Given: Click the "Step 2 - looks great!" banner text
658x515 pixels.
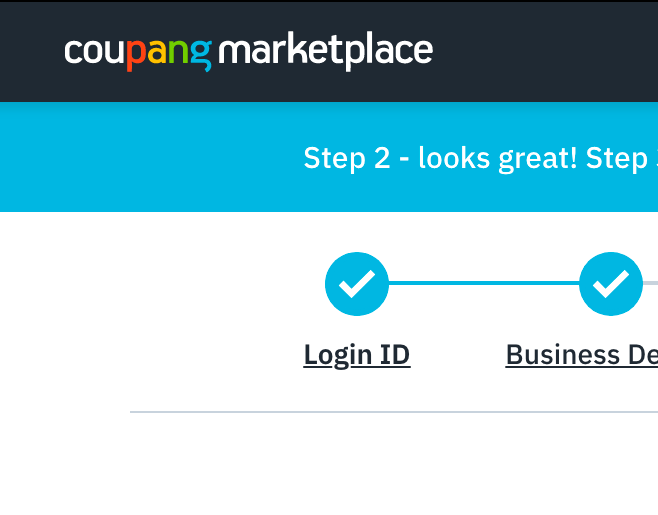Looking at the screenshot, I should click(x=441, y=159).
